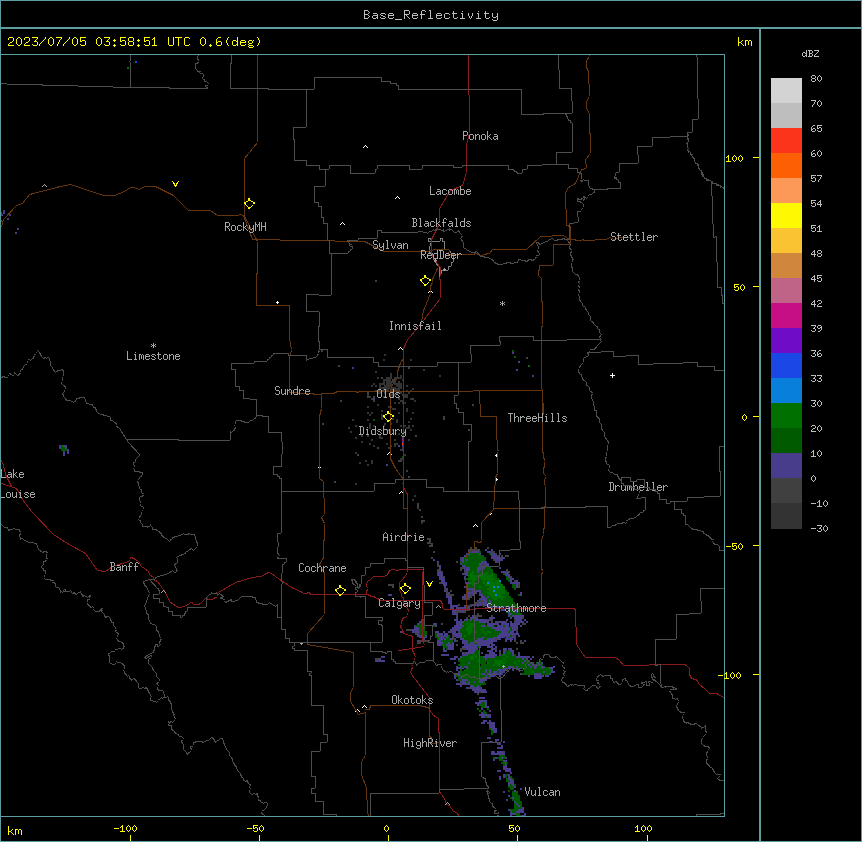Click the Sundre label
The image size is (862, 842).
[x=292, y=391]
